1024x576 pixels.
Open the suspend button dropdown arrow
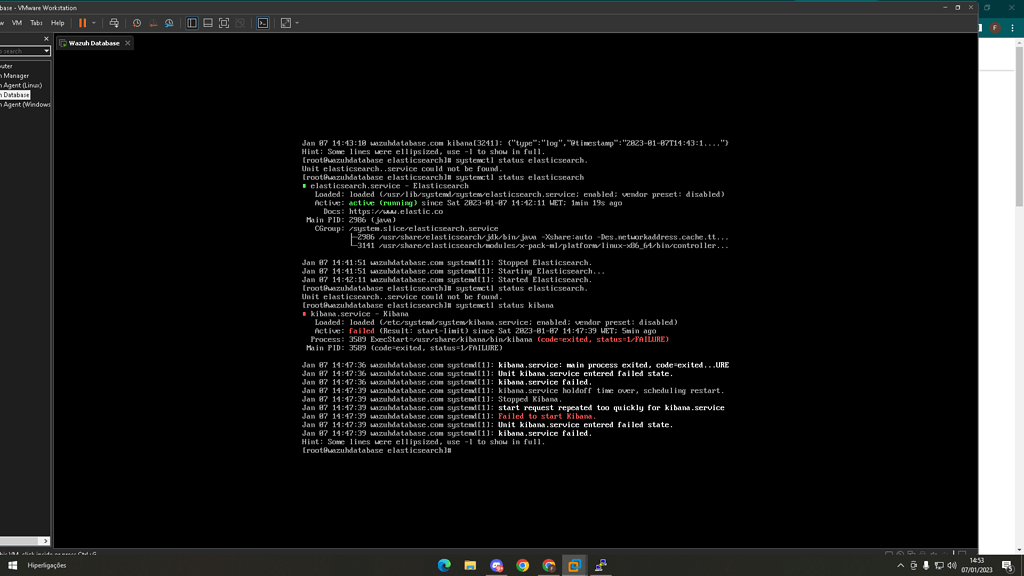coord(95,22)
